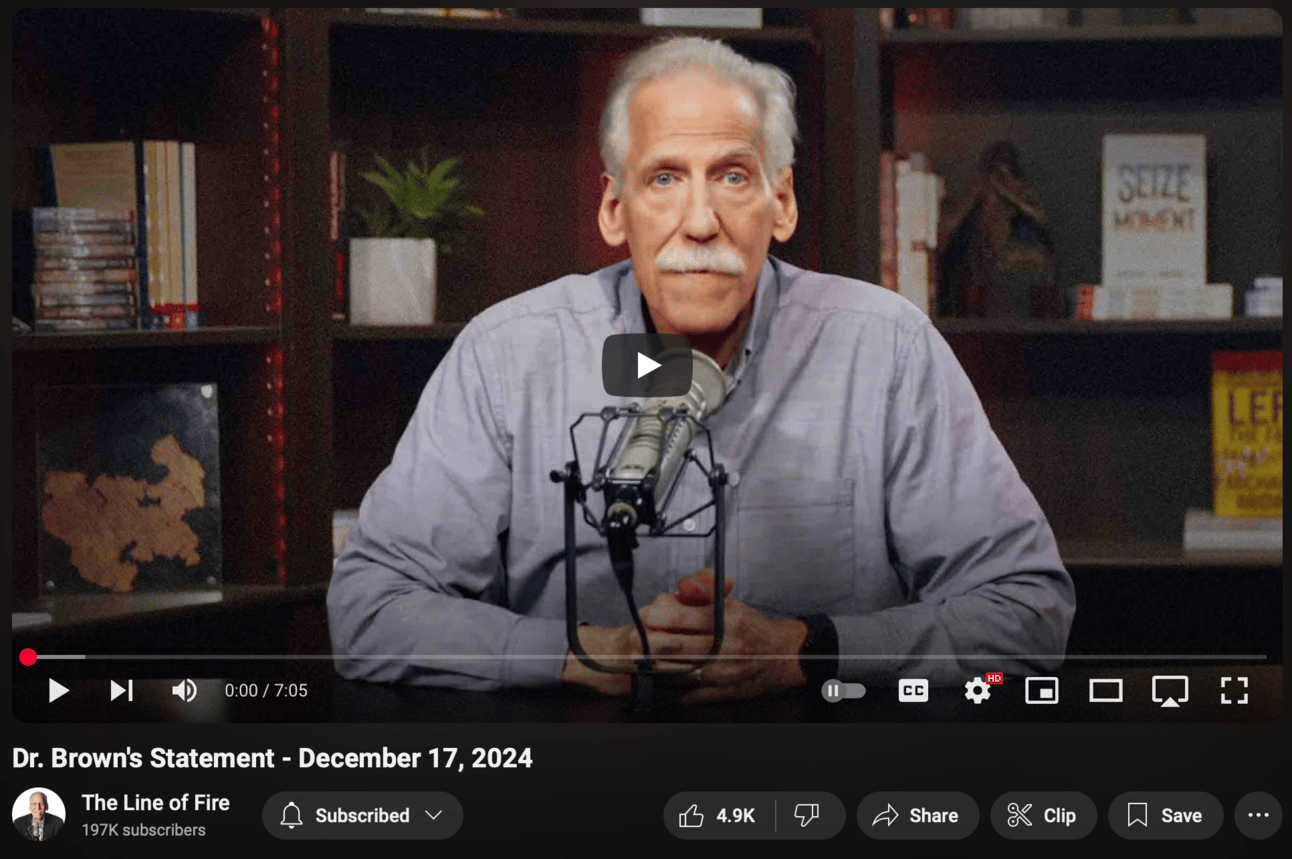The width and height of the screenshot is (1292, 859).
Task: Save video to a playlist
Action: tap(1165, 816)
